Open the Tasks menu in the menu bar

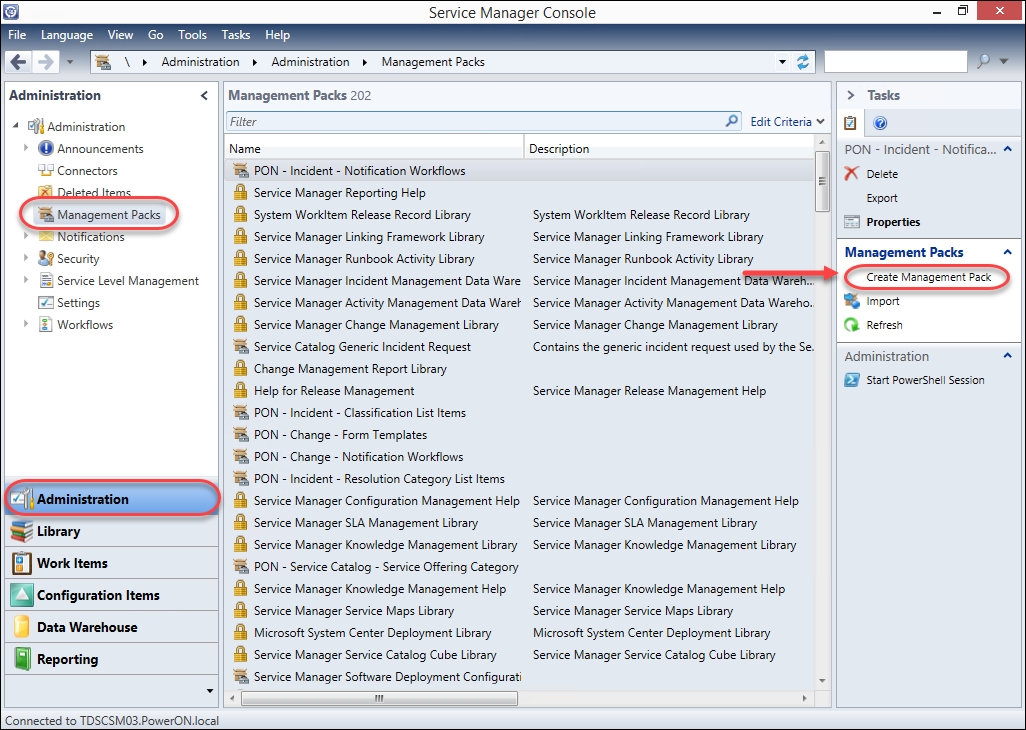point(236,35)
